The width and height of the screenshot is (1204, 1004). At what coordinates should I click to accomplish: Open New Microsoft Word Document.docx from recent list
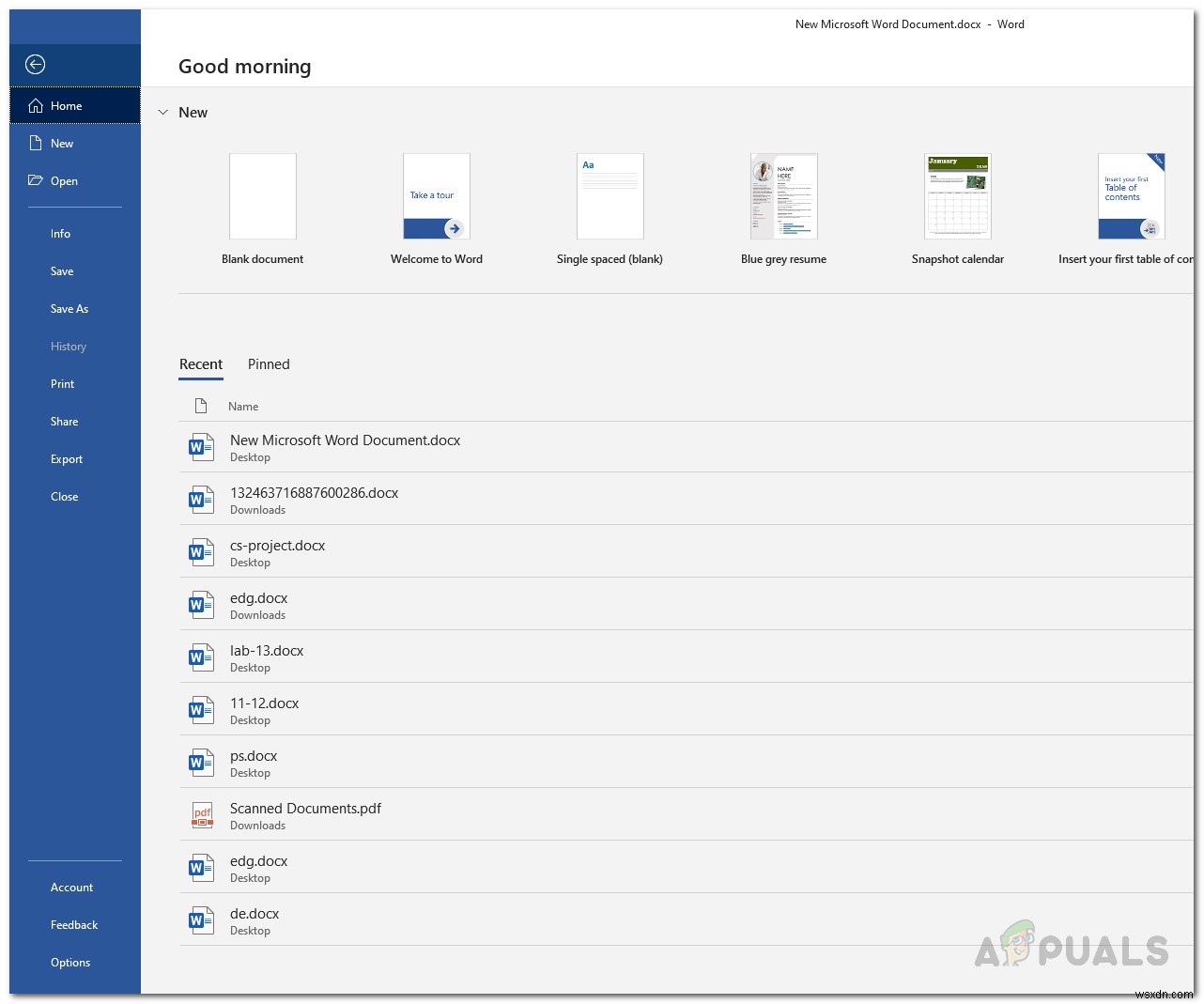coord(686,447)
